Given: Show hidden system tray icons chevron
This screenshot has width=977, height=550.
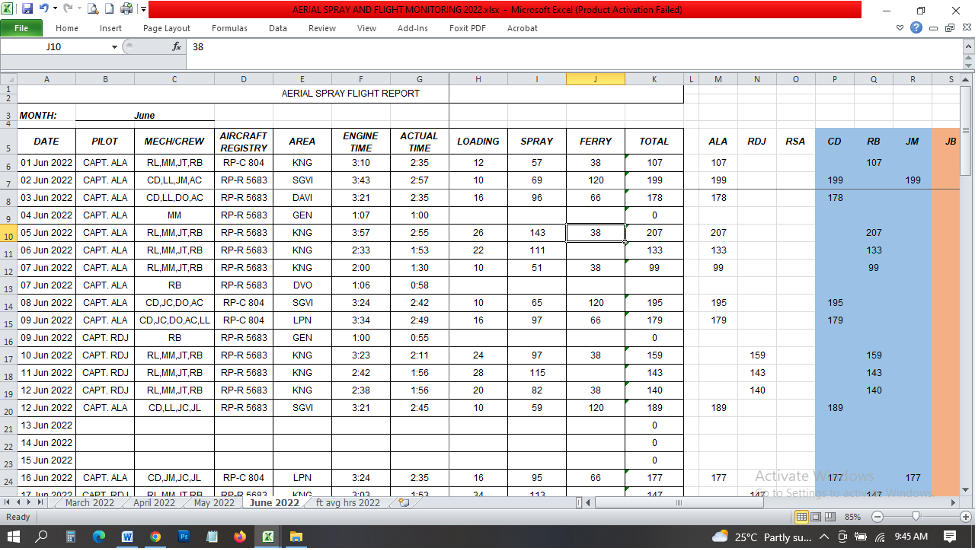Looking at the screenshot, I should click(x=824, y=537).
